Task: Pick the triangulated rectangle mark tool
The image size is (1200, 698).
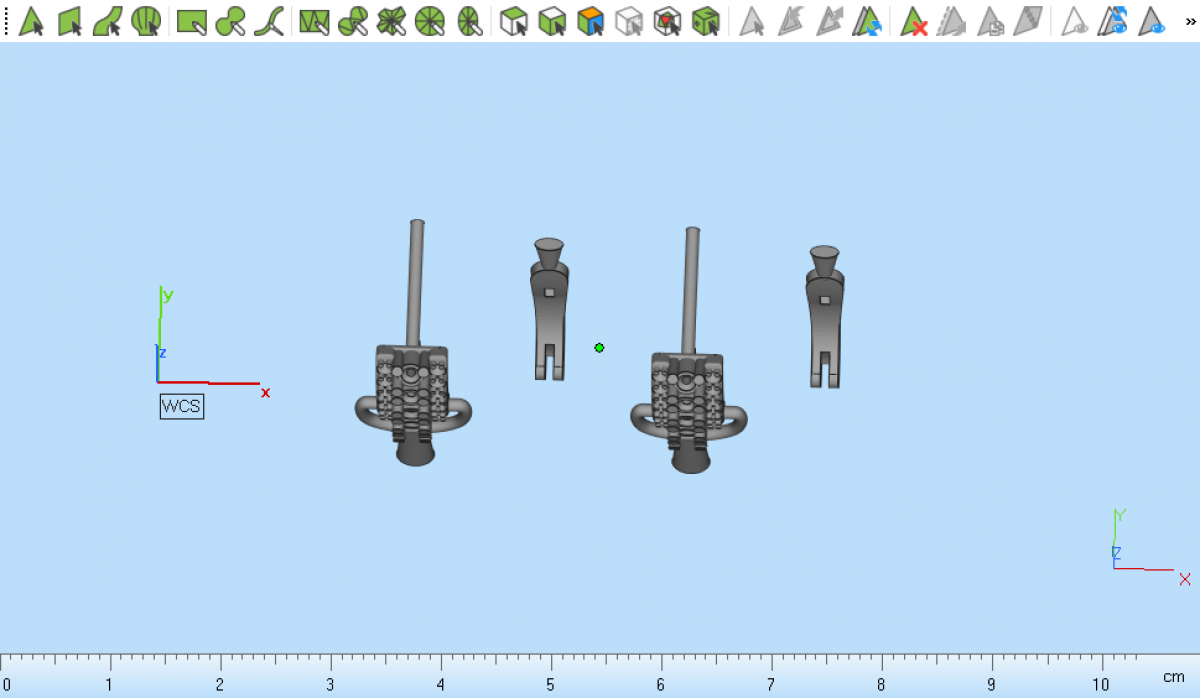Action: click(315, 21)
